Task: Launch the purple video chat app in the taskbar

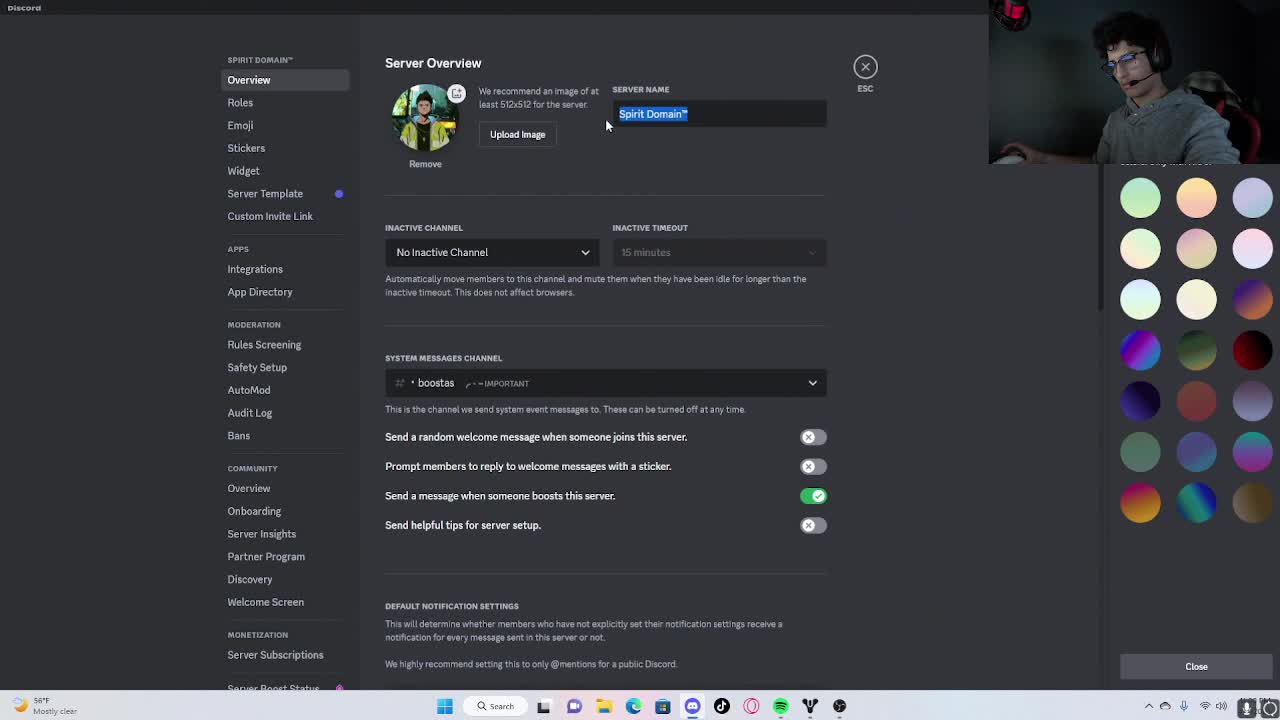Action: coord(574,706)
